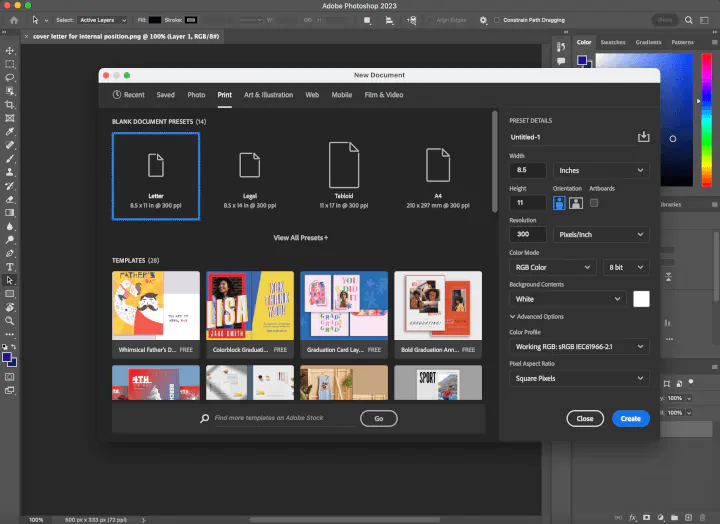720x524 pixels.
Task: Open the Pixels/Inch resolution unit dropdown
Action: [601, 234]
